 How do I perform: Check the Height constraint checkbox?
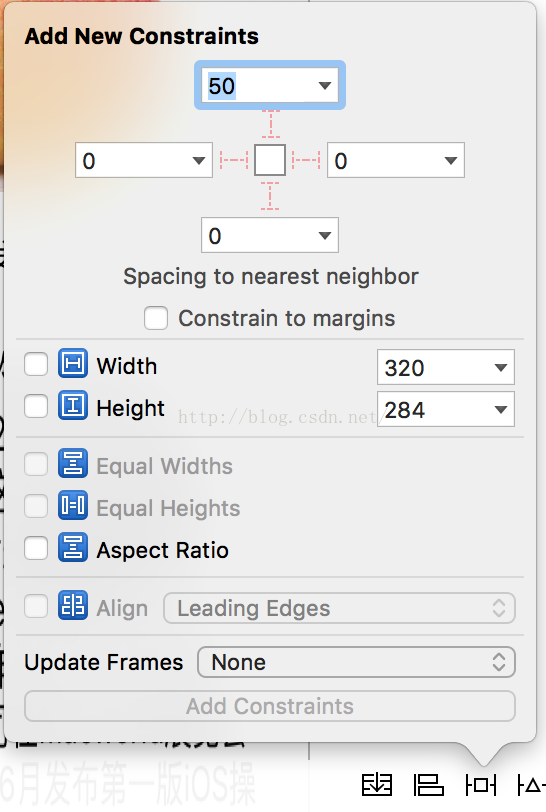(36, 406)
